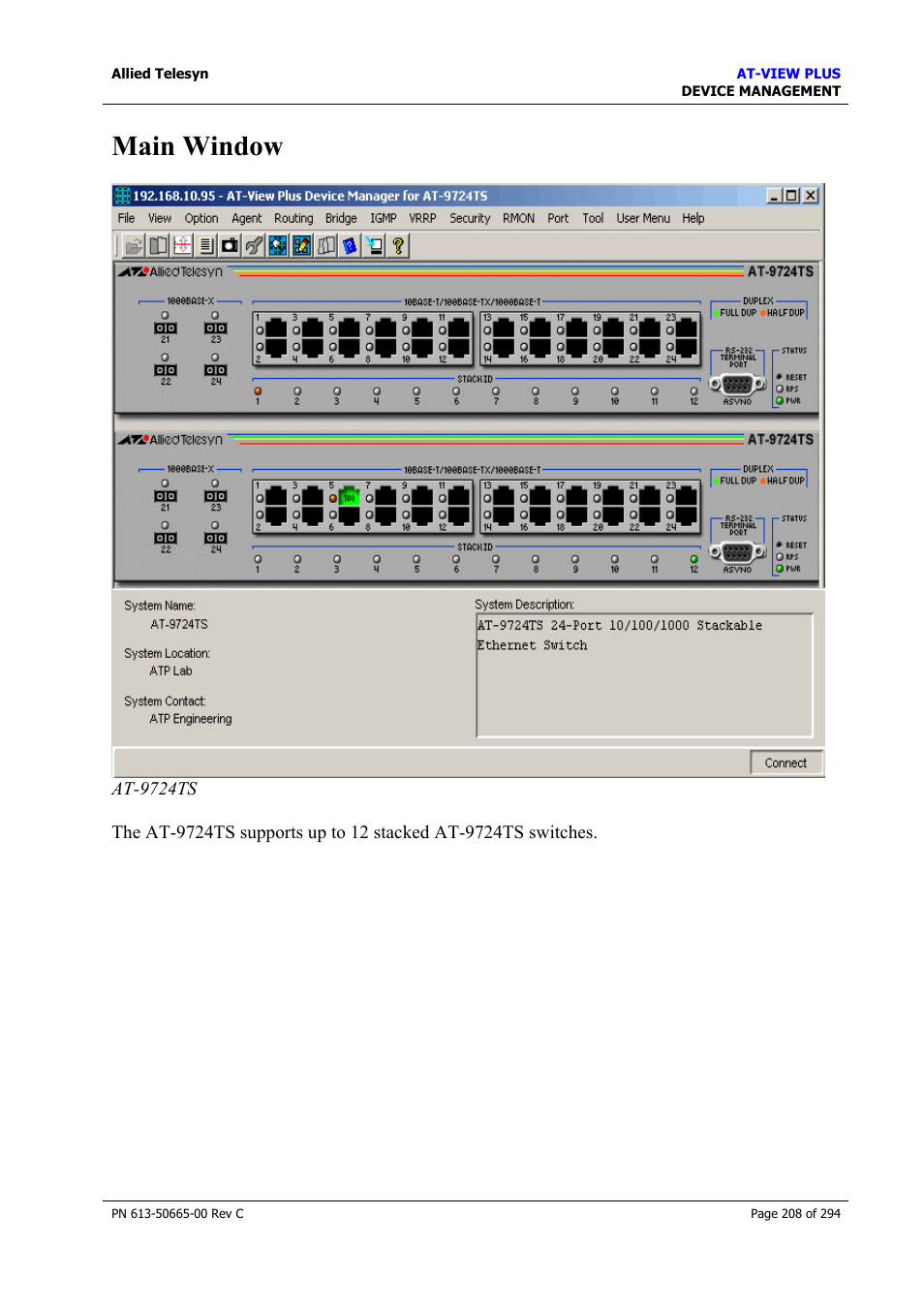924x1309 pixels.
Task: Open the Routing menu
Action: tap(293, 219)
